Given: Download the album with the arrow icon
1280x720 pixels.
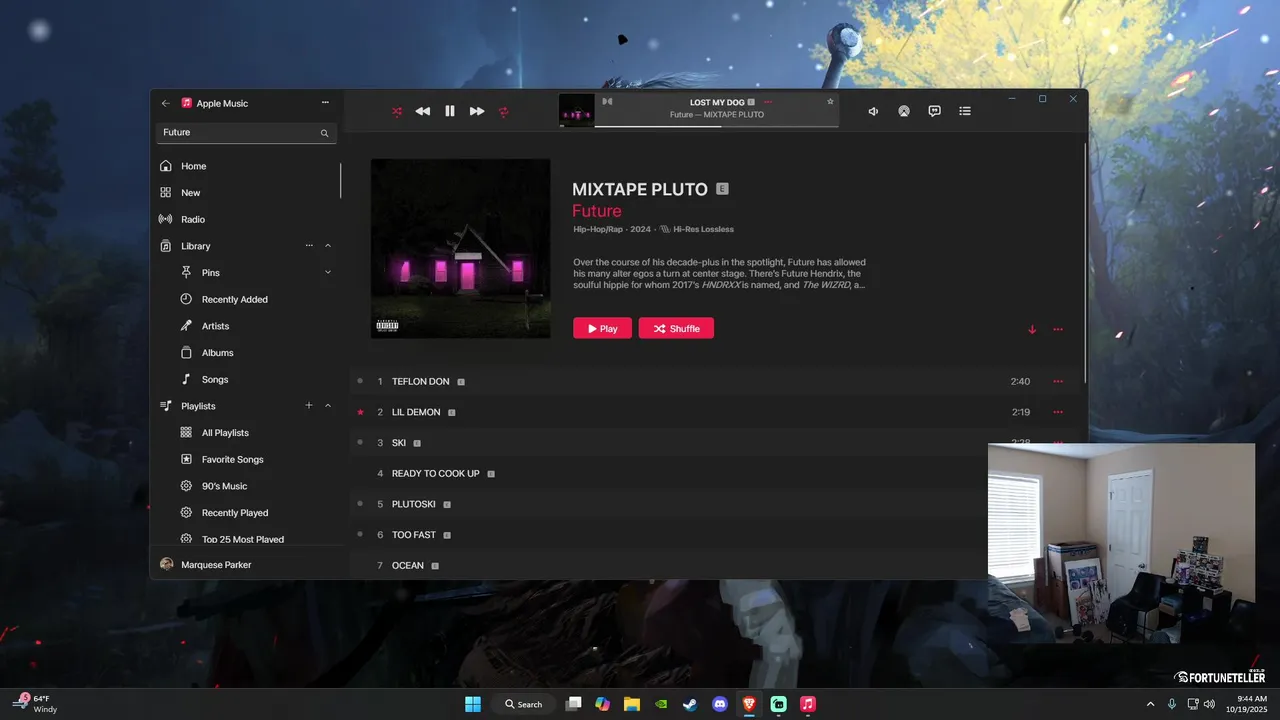Looking at the screenshot, I should [x=1032, y=329].
